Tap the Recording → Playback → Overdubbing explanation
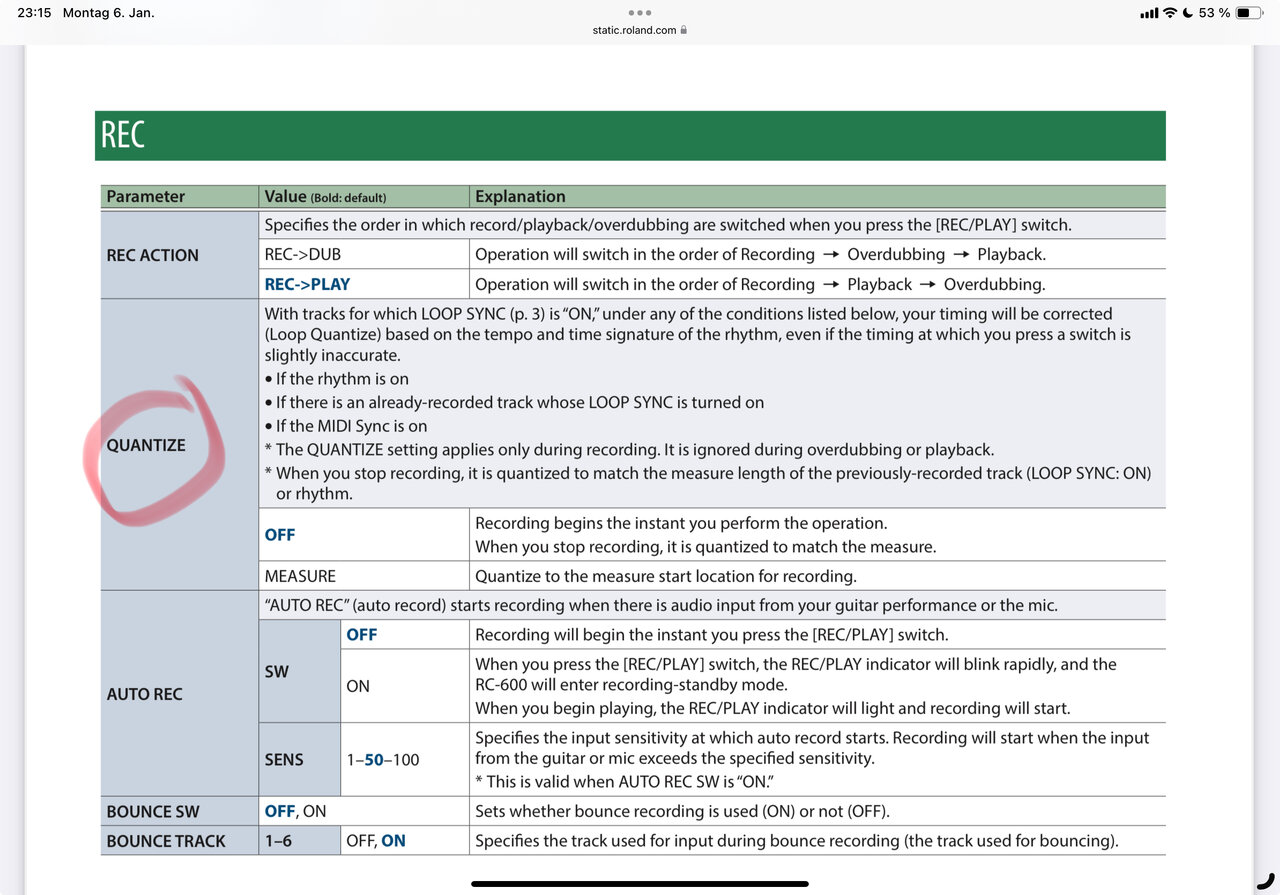Image resolution: width=1280 pixels, height=895 pixels. pos(760,284)
